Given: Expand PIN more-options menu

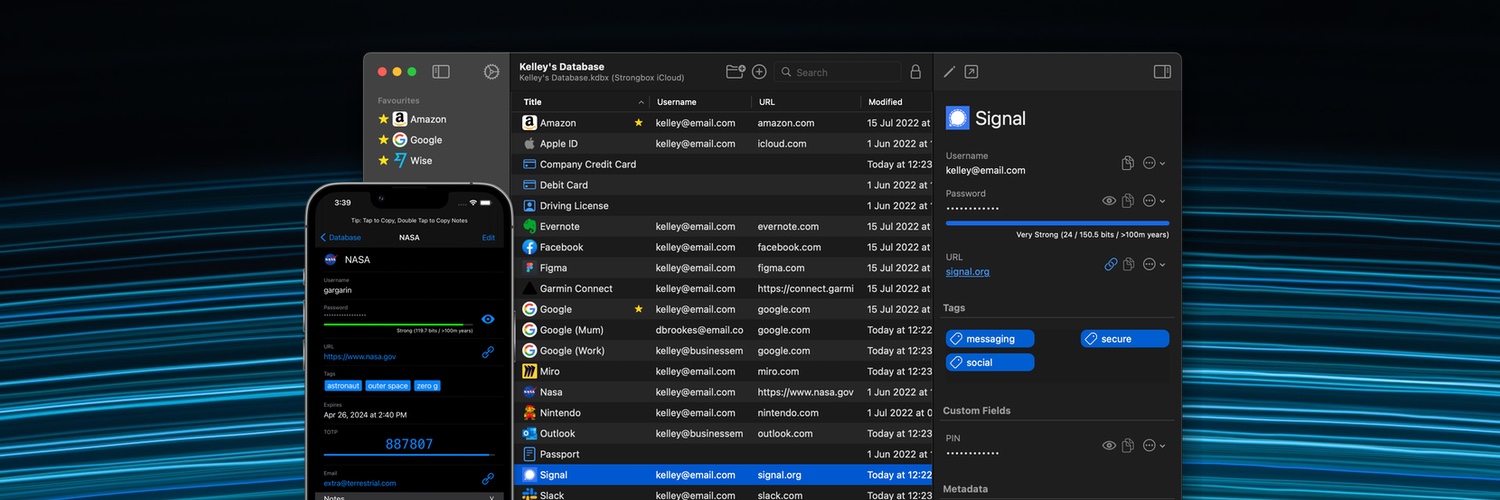Looking at the screenshot, I should pos(1154,445).
